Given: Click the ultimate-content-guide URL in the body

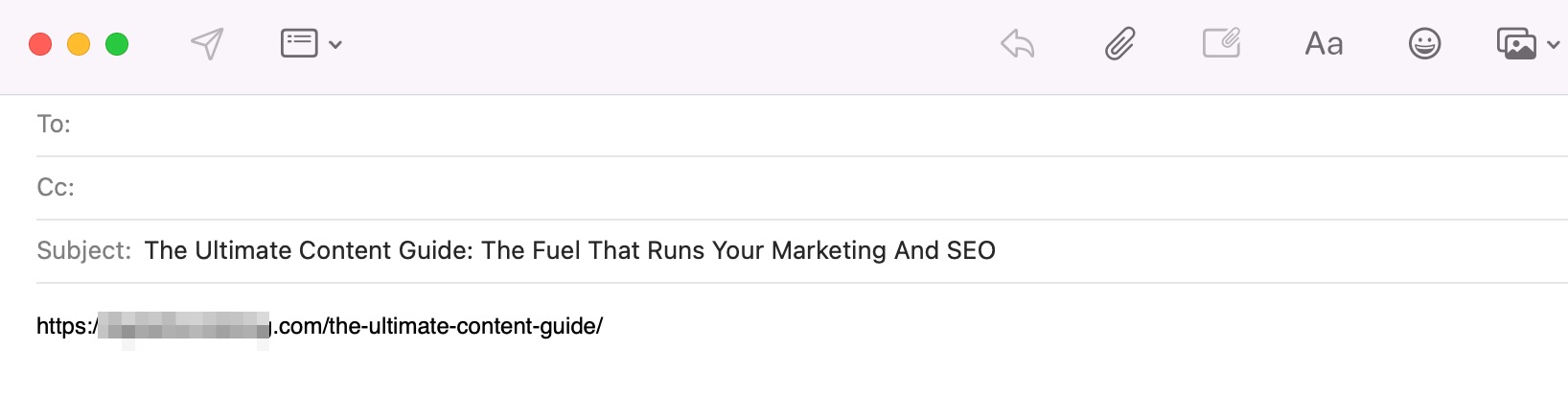Looking at the screenshot, I should click(319, 327).
